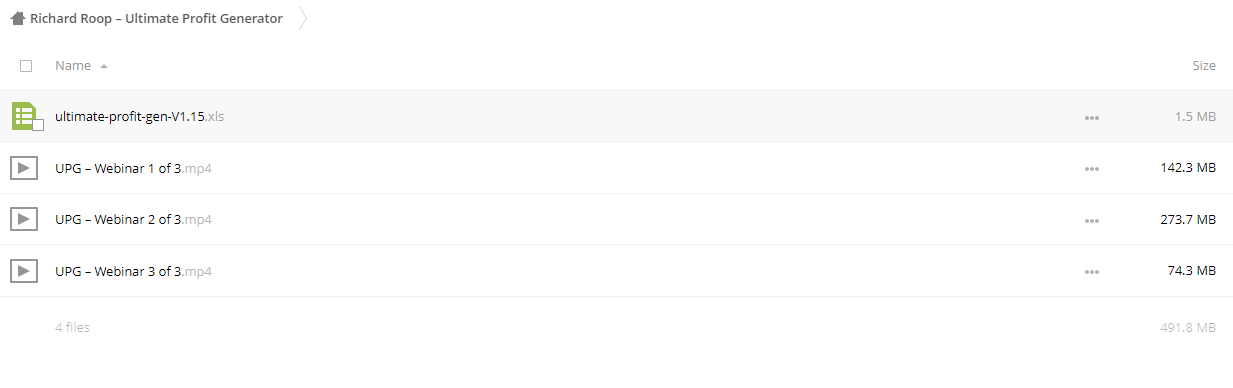This screenshot has width=1233, height=388.
Task: Sort files by the Size column header
Action: pos(1204,66)
